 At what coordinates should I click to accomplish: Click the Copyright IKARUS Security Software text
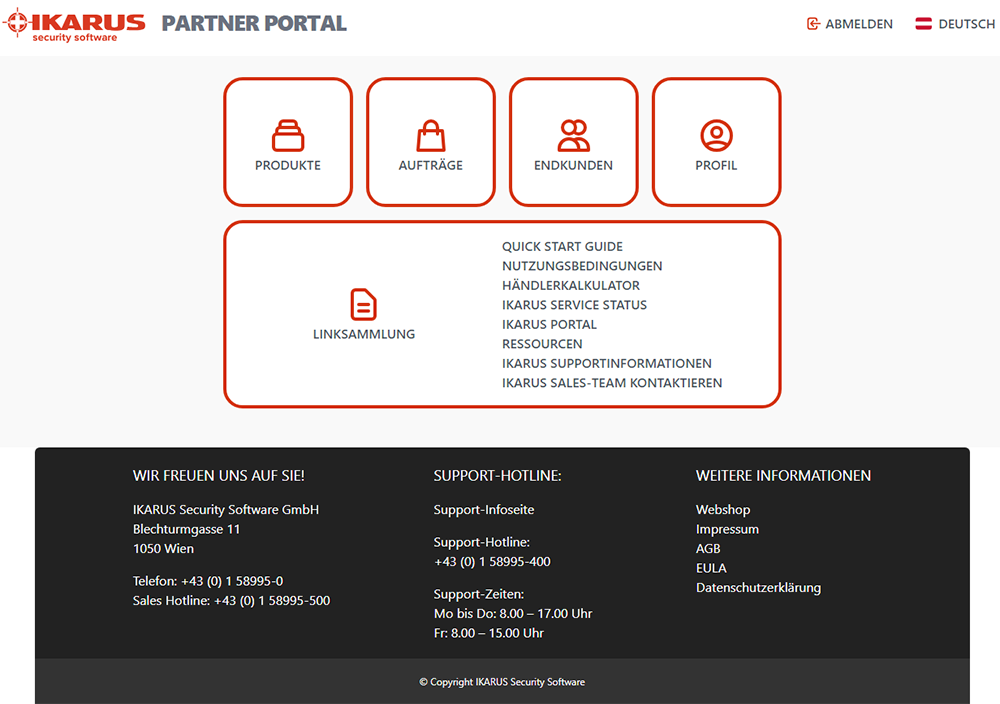502,682
